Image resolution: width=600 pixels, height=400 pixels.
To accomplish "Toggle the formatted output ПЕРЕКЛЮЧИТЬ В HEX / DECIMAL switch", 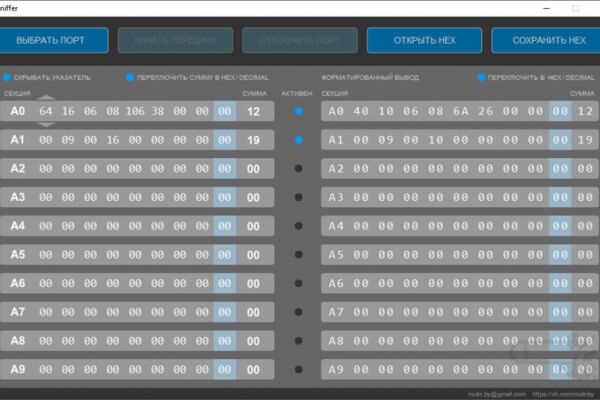I will (481, 77).
